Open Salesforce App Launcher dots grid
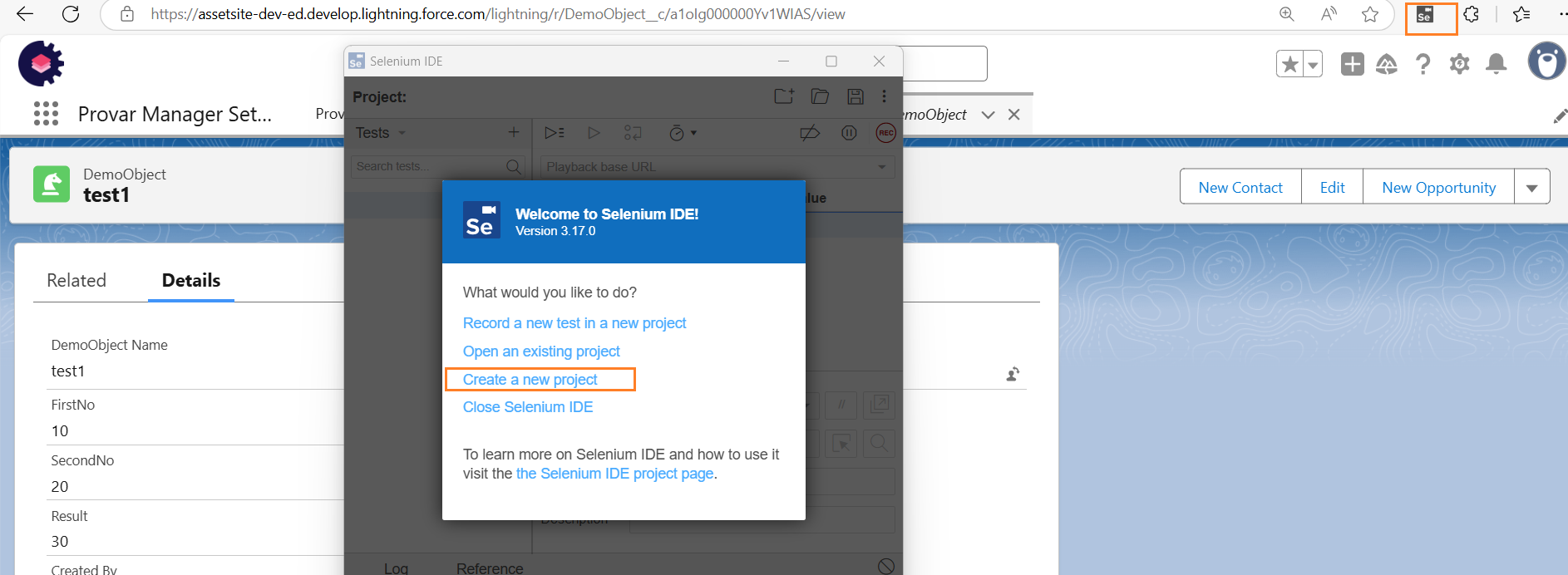The width and height of the screenshot is (1568, 575). [46, 114]
